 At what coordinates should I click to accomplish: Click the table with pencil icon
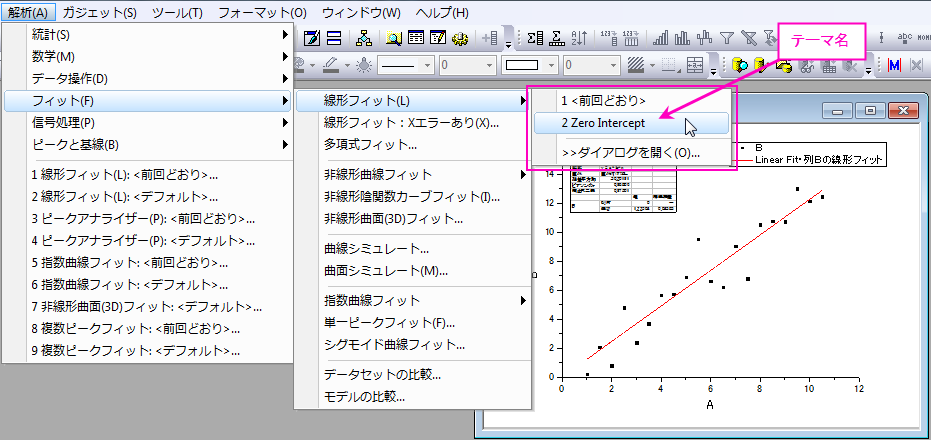point(438,39)
